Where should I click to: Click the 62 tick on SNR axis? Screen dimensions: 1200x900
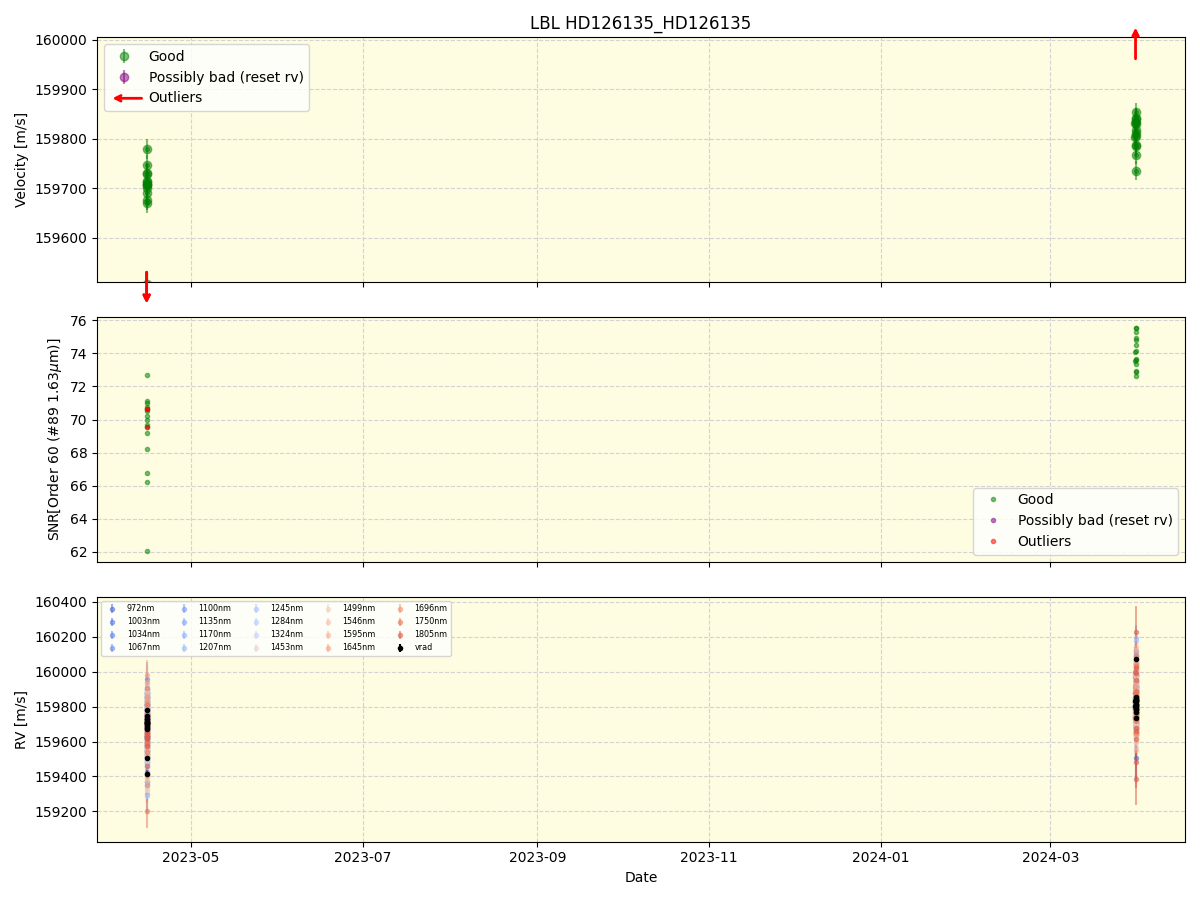click(78, 552)
